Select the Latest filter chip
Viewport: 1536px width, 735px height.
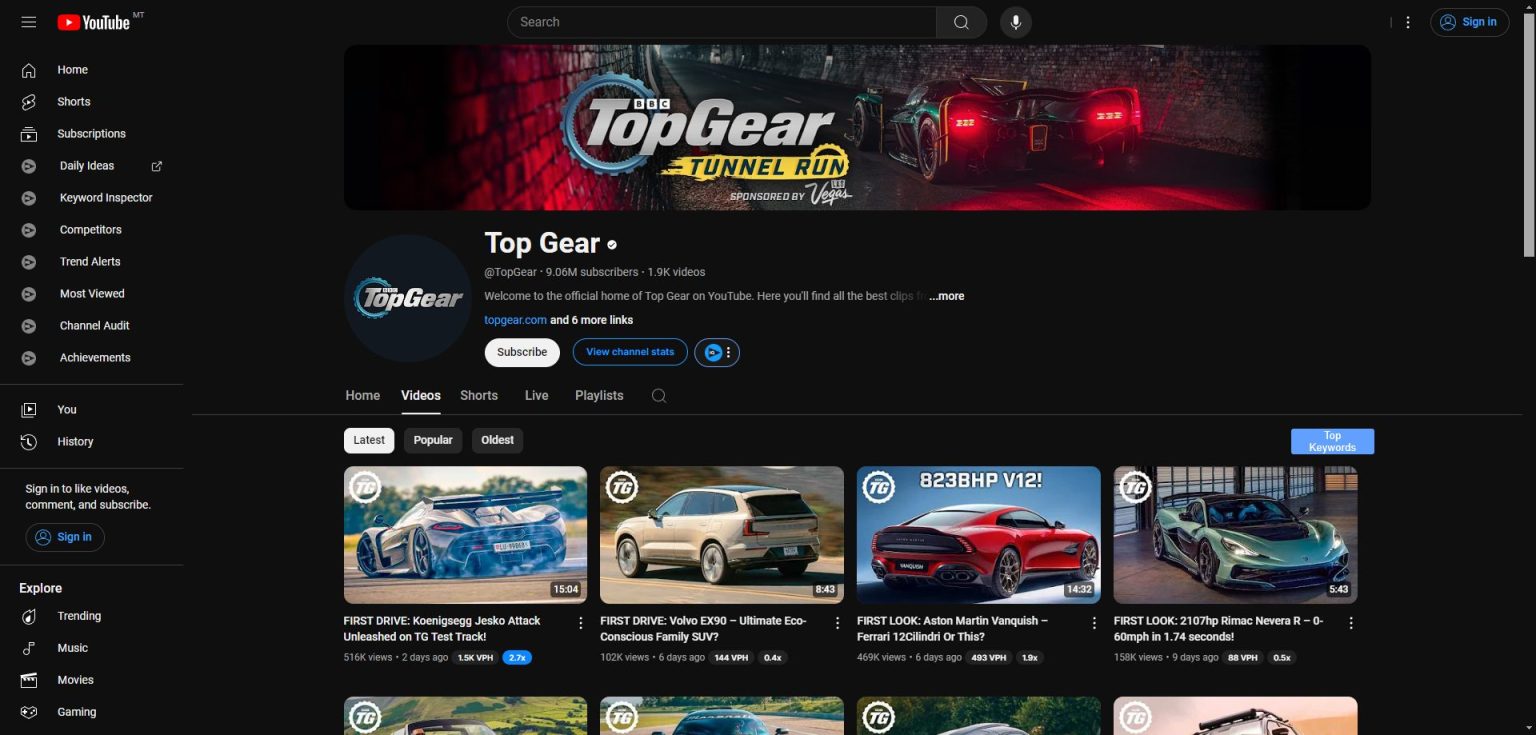pos(368,440)
